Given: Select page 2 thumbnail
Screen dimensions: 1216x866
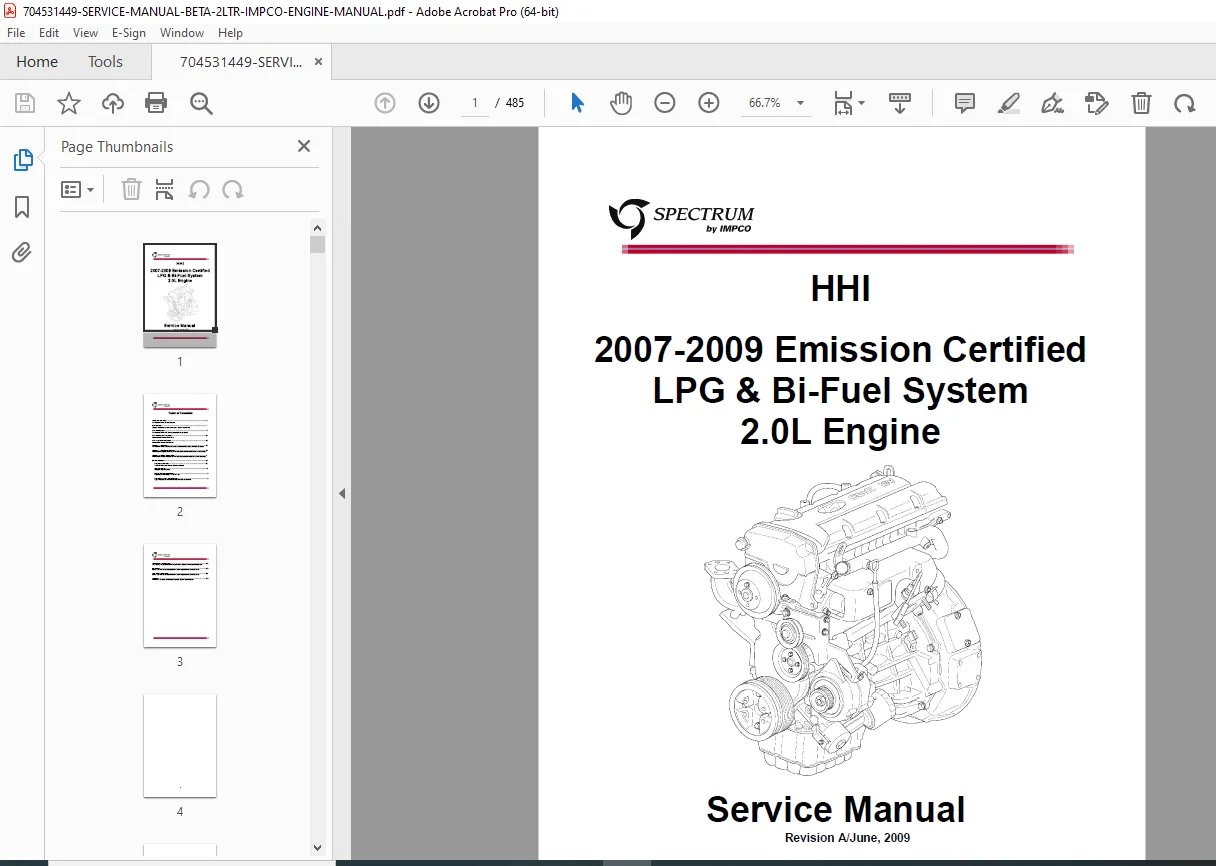Looking at the screenshot, I should (180, 445).
